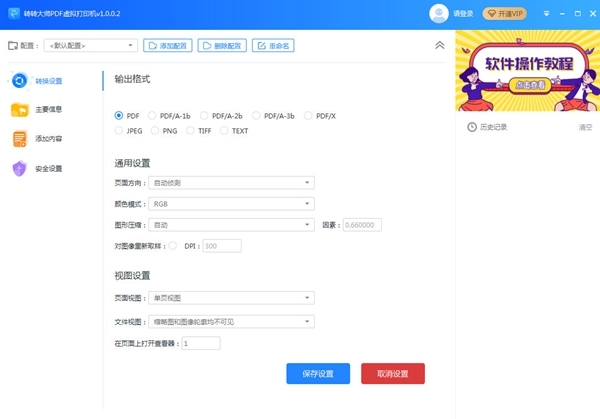Image resolution: width=600 pixels, height=419 pixels.
Task: Click the orange 添加内容 document icon
Action: pyautogui.click(x=20, y=139)
